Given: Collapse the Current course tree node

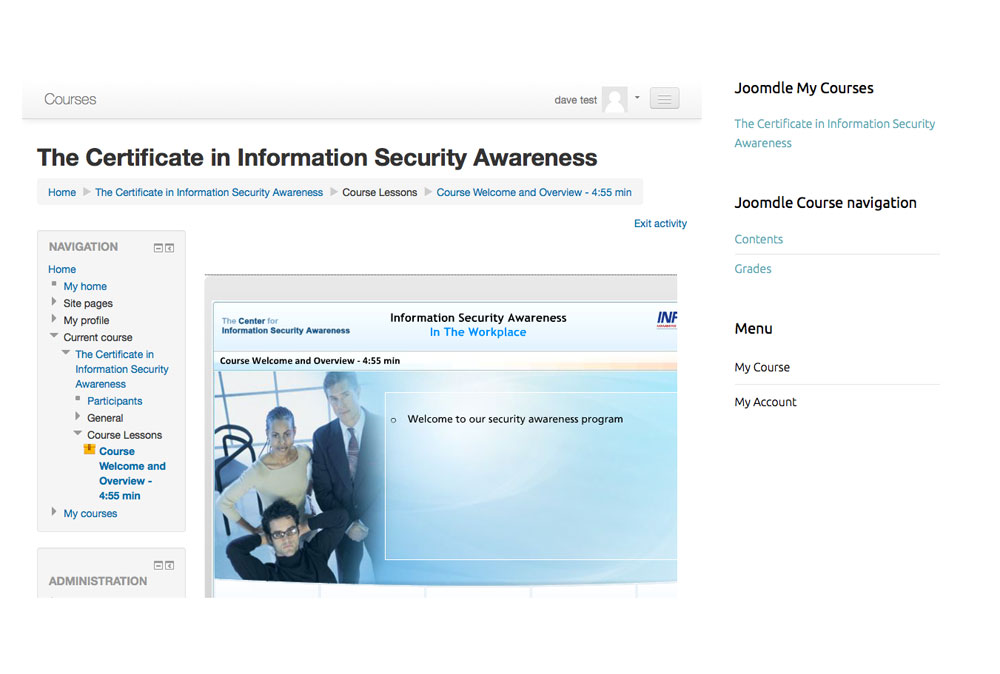Looking at the screenshot, I should pyautogui.click(x=54, y=337).
